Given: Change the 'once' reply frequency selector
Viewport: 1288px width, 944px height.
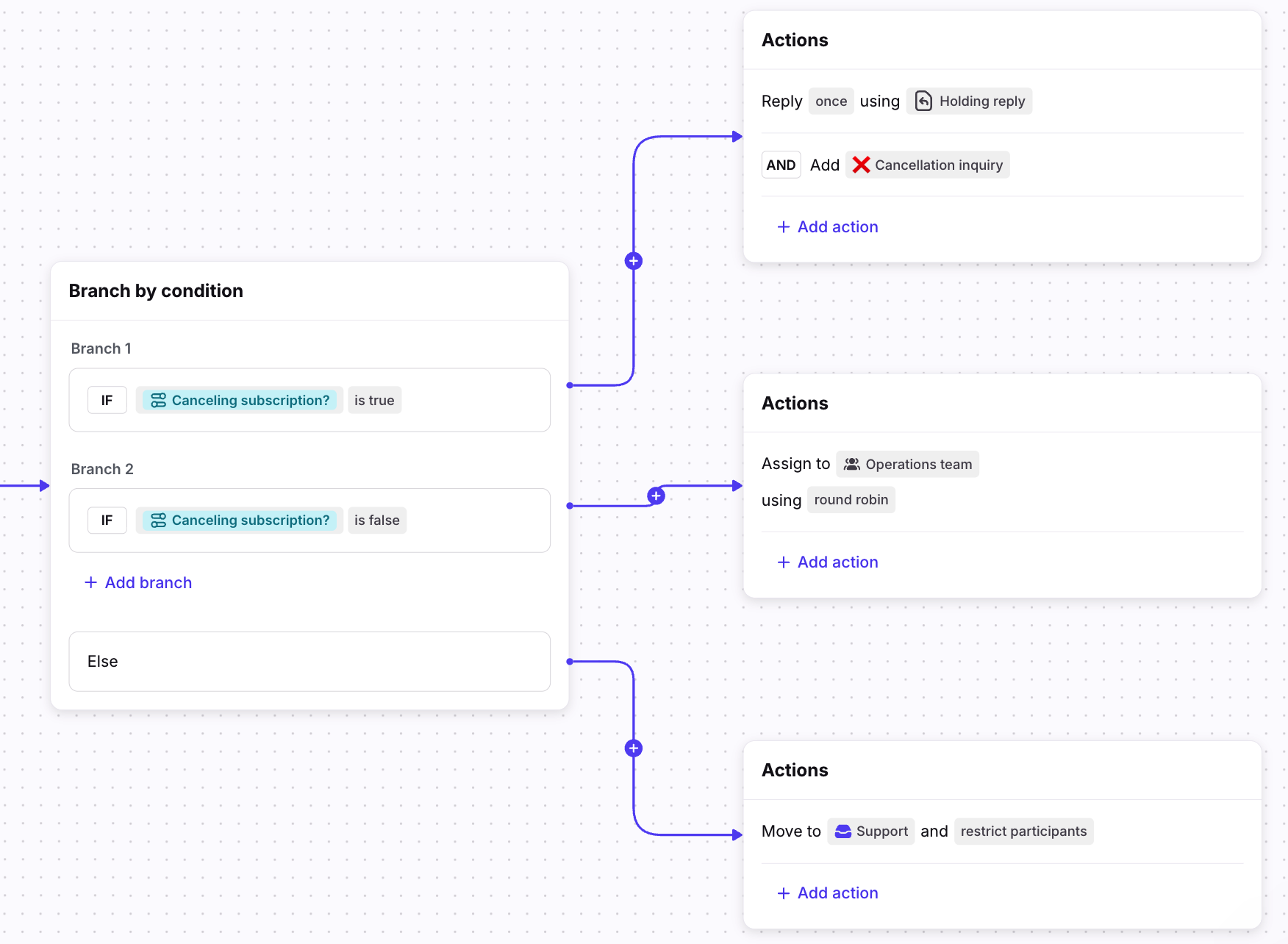Looking at the screenshot, I should coord(831,101).
